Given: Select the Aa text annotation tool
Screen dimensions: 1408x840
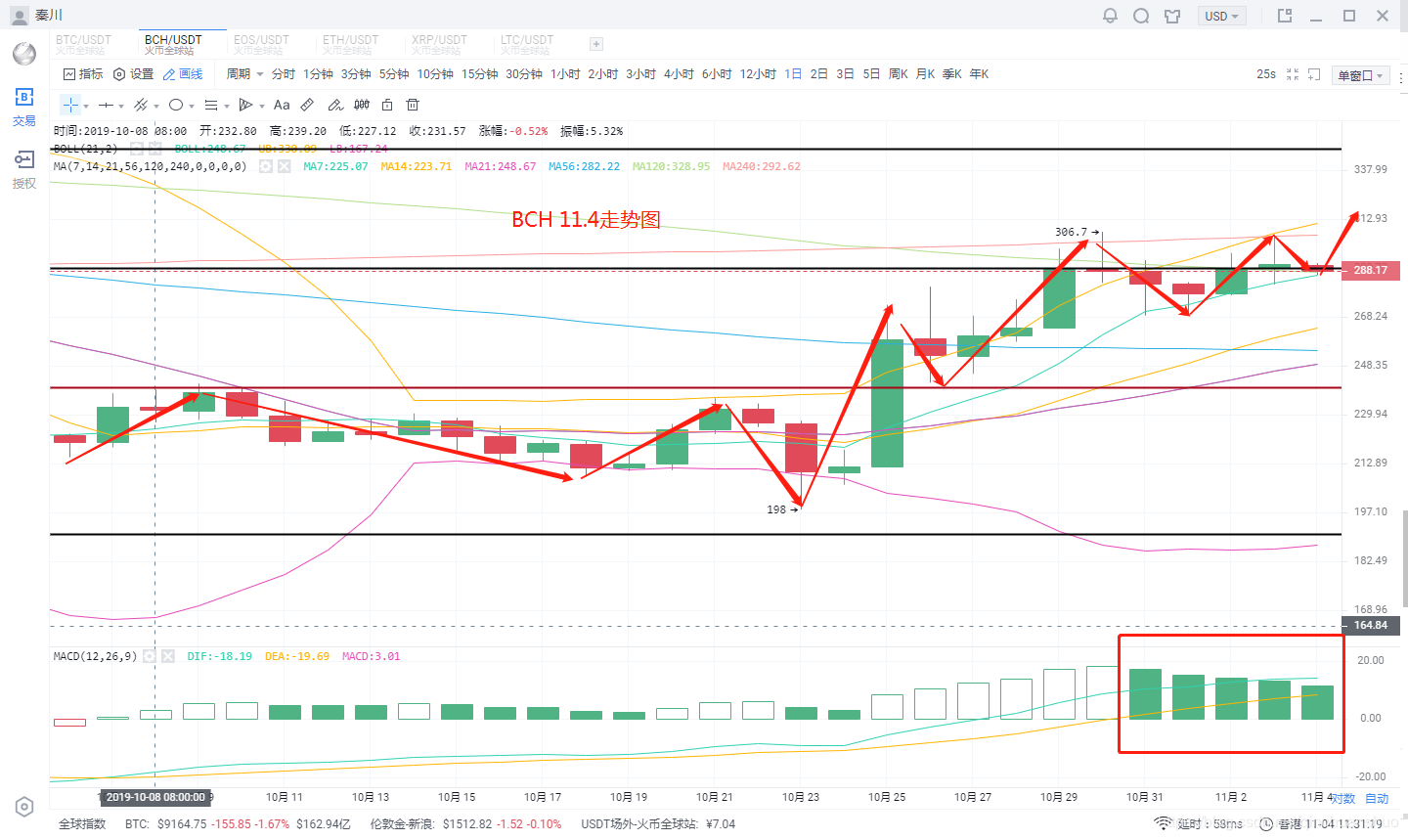Looking at the screenshot, I should pos(282,105).
